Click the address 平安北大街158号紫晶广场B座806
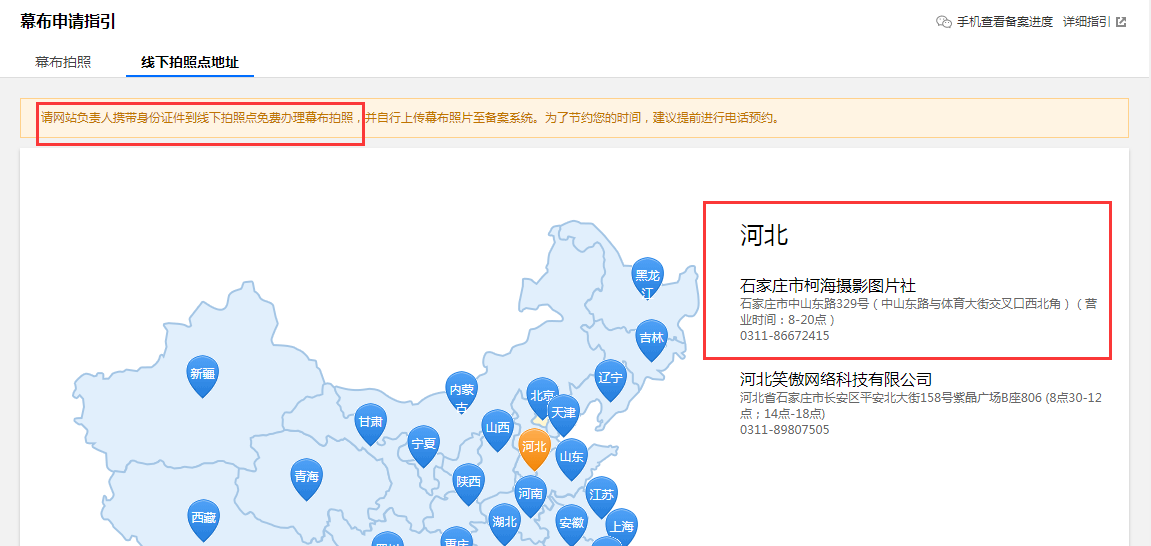This screenshot has height=546, width=1151. pyautogui.click(x=921, y=406)
